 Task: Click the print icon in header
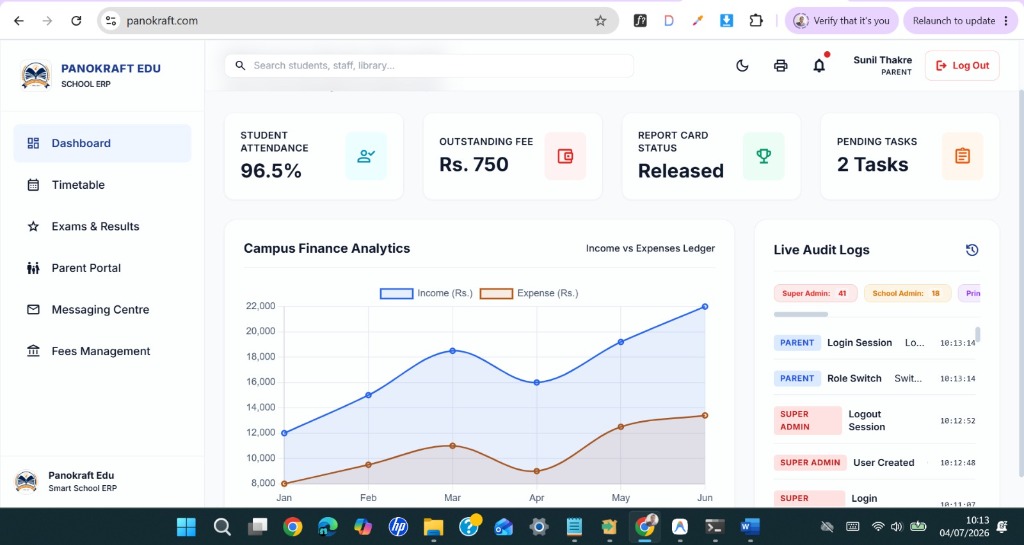pos(780,65)
